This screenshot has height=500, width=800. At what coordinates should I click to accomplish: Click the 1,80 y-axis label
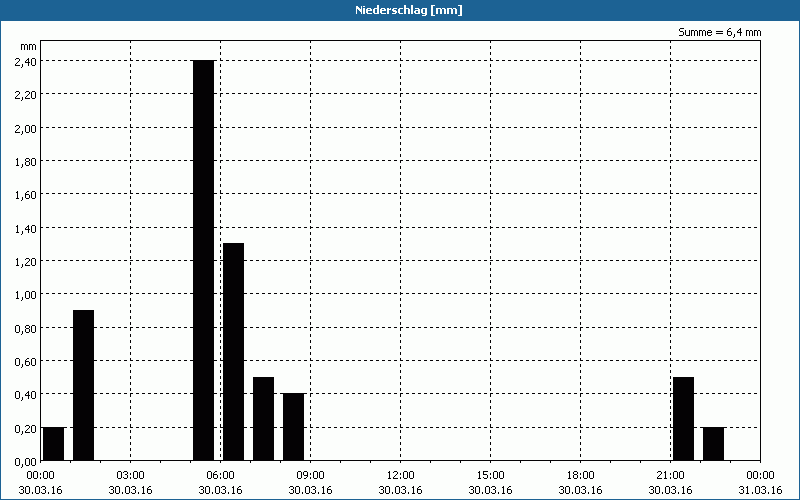[26, 161]
